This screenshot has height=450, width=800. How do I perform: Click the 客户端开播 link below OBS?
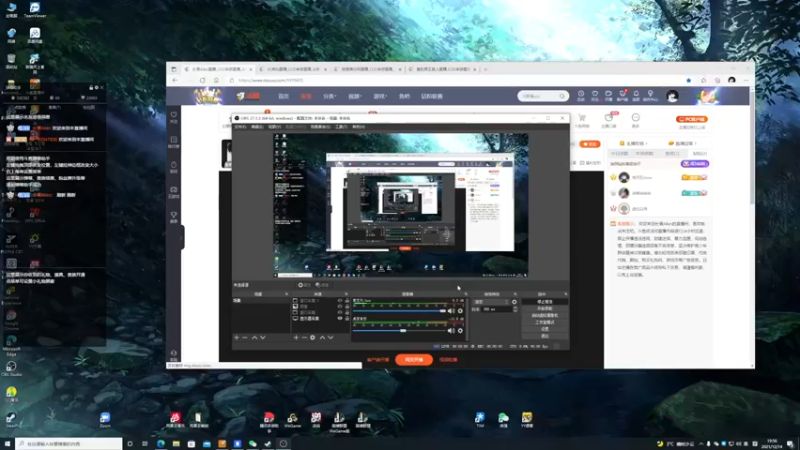(378, 360)
